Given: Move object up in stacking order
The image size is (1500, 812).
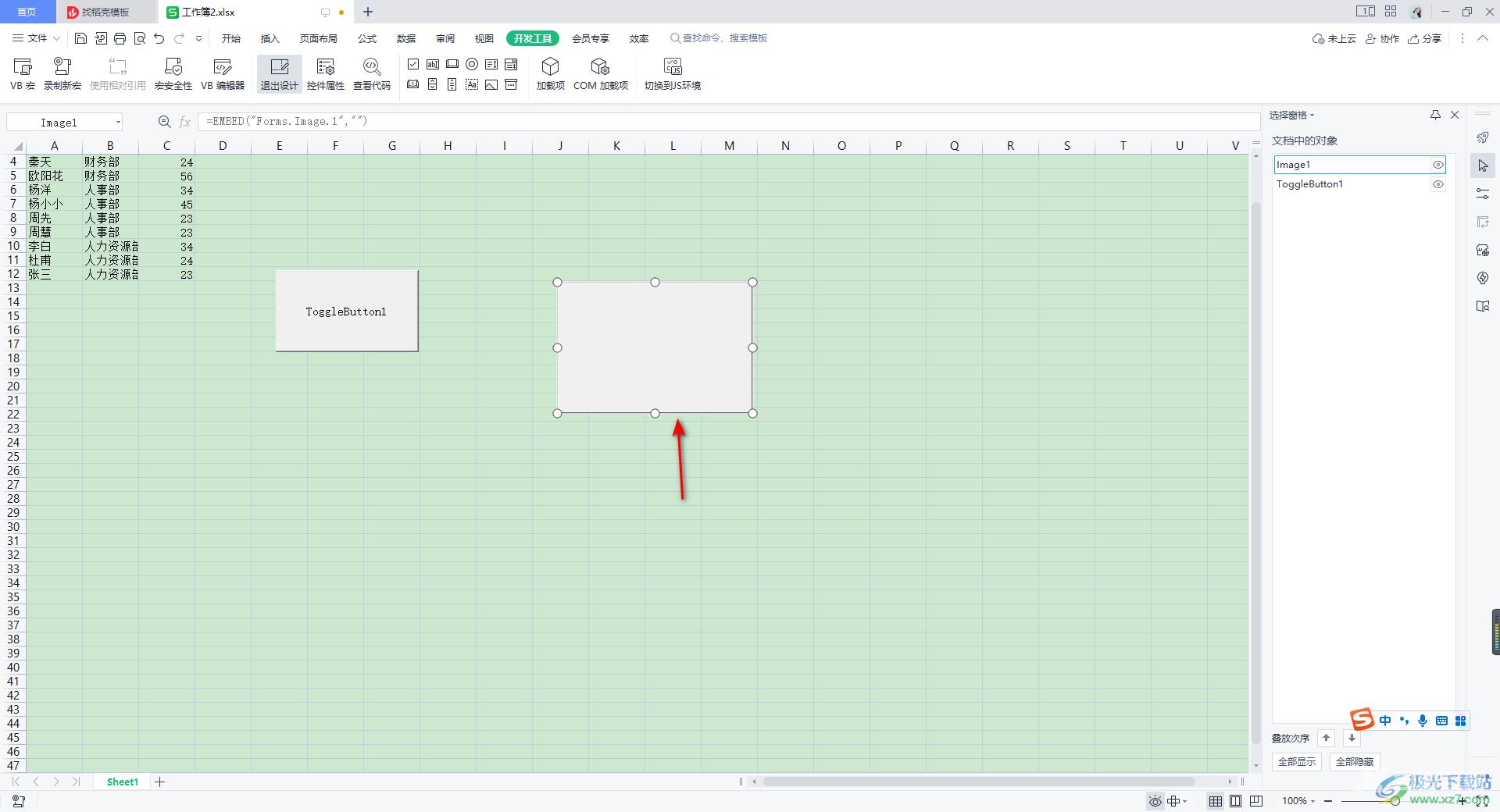Looking at the screenshot, I should [x=1326, y=738].
